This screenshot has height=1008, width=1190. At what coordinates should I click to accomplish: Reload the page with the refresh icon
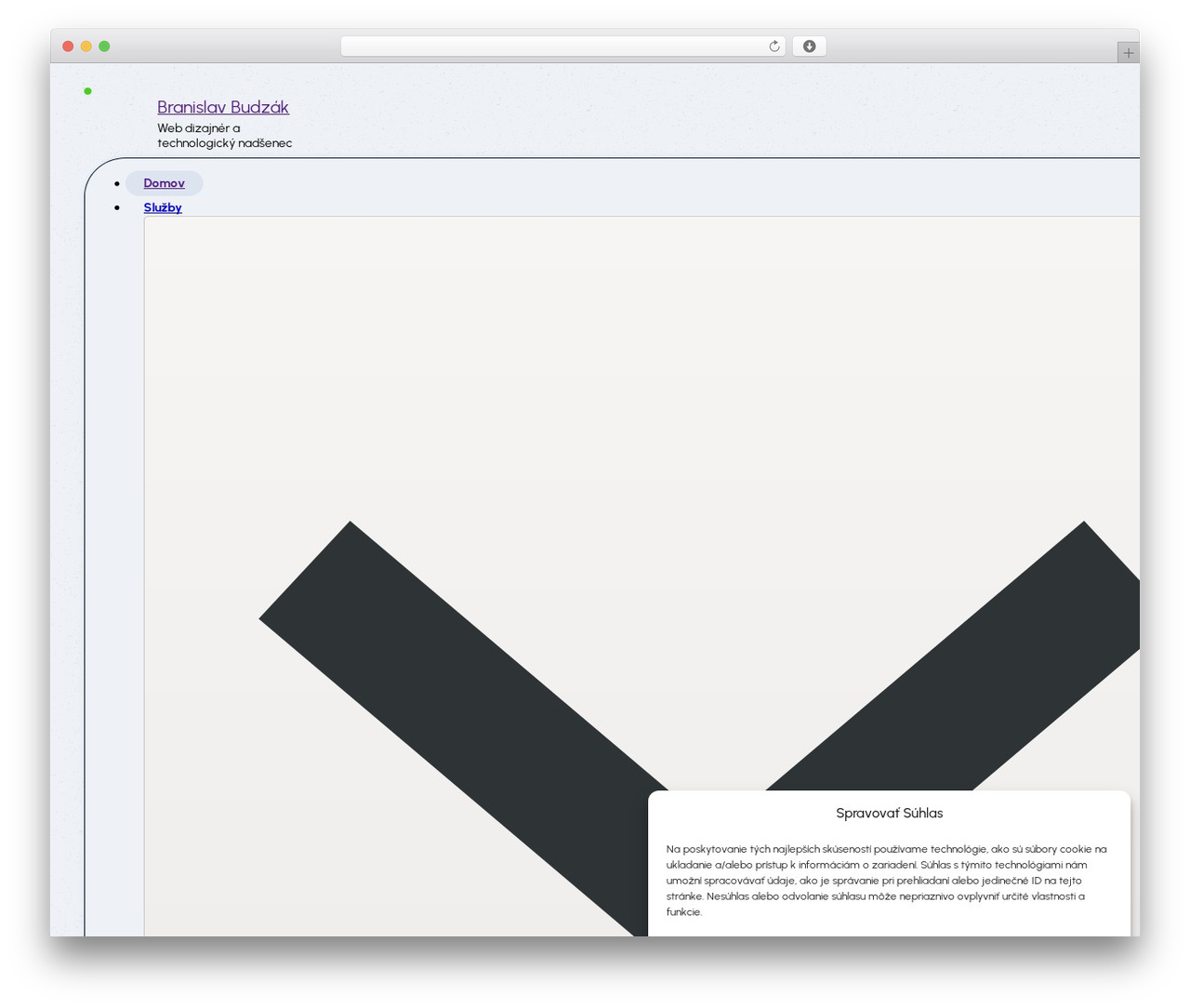tap(773, 46)
